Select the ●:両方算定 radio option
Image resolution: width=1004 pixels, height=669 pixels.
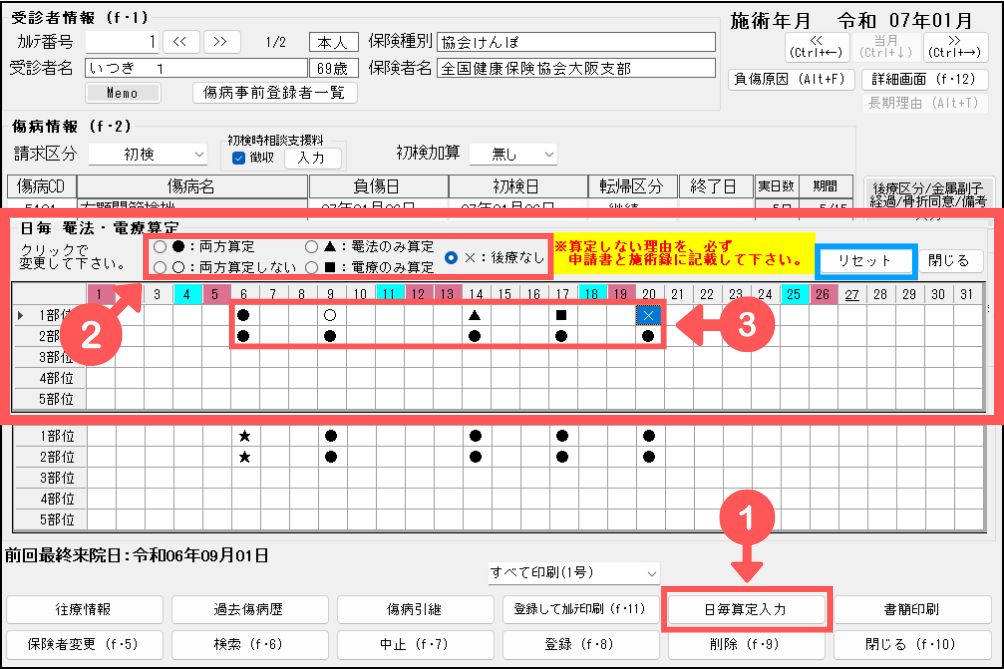coord(159,247)
